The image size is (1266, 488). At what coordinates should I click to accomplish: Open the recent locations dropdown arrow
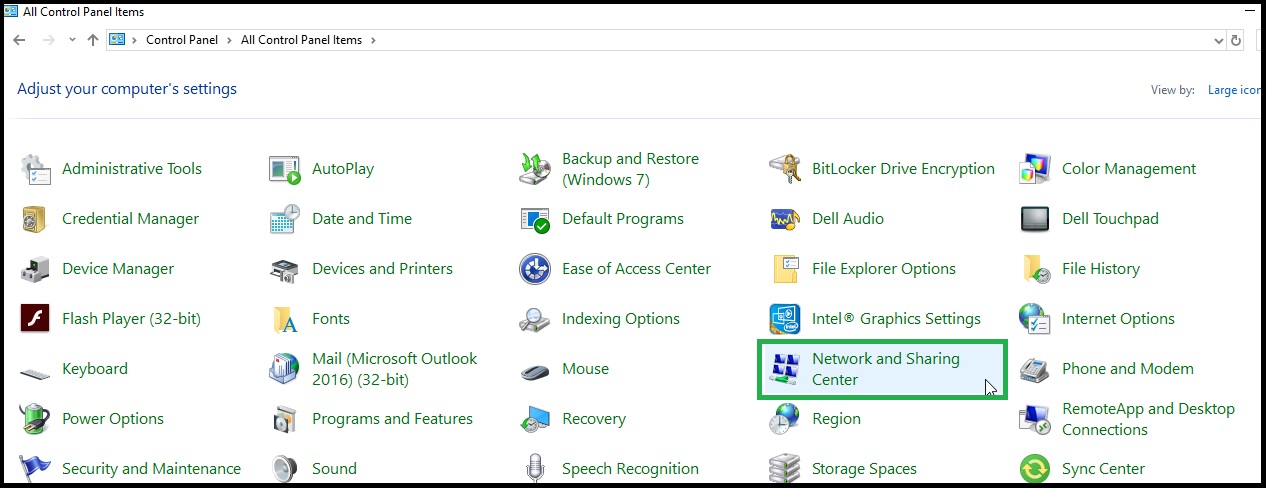click(72, 40)
